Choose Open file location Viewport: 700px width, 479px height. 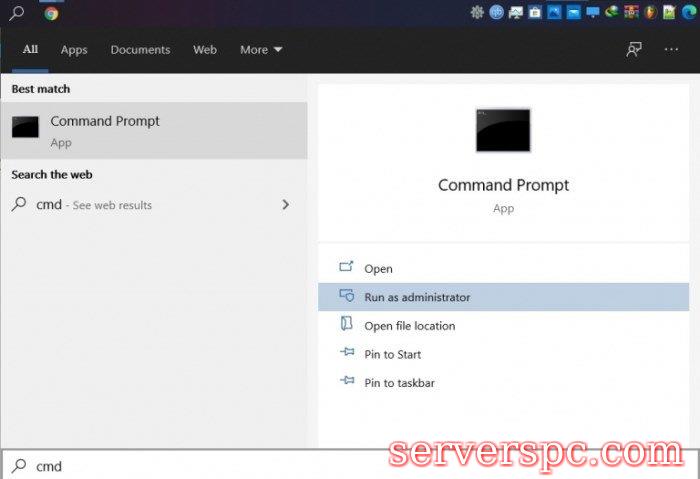pyautogui.click(x=409, y=326)
